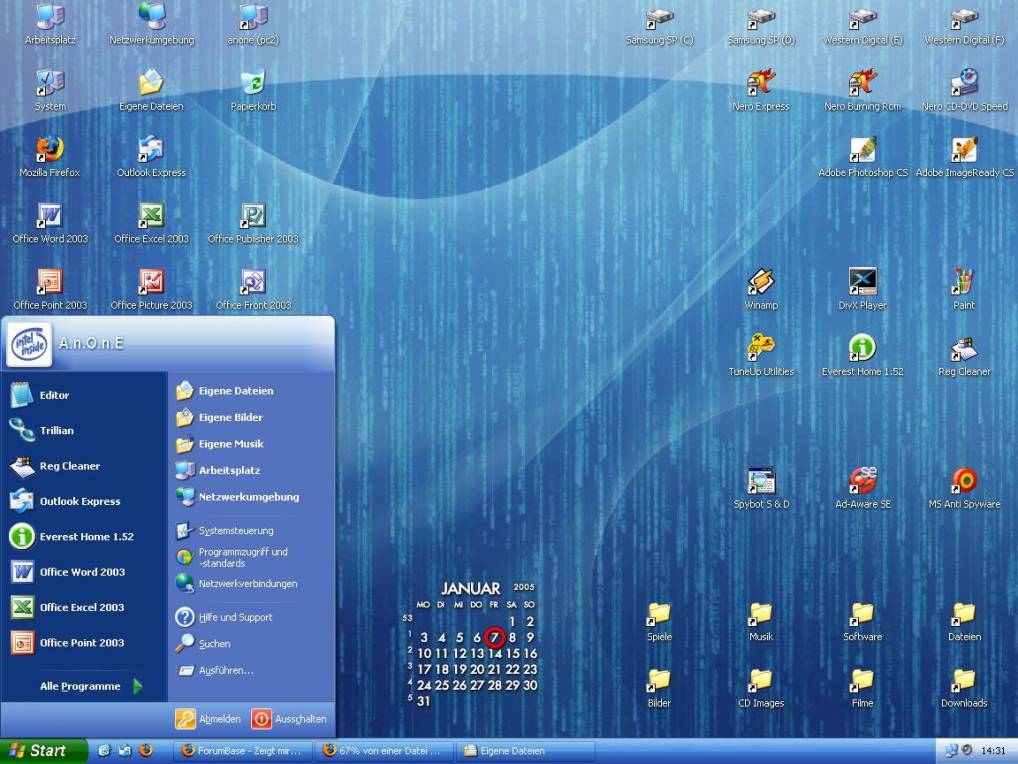The width and height of the screenshot is (1018, 764).
Task: Open Eigene Bilder in the Start menu
Action: pyautogui.click(x=251, y=417)
